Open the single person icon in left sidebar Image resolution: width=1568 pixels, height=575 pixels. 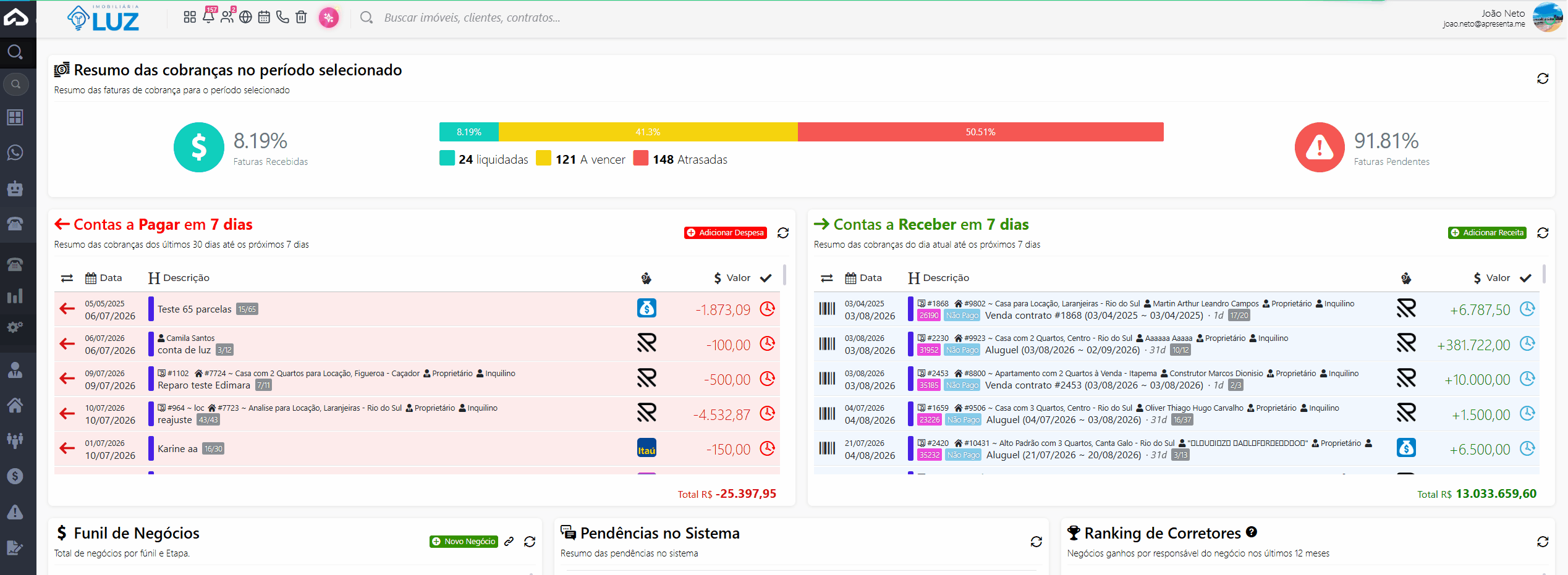[15, 369]
